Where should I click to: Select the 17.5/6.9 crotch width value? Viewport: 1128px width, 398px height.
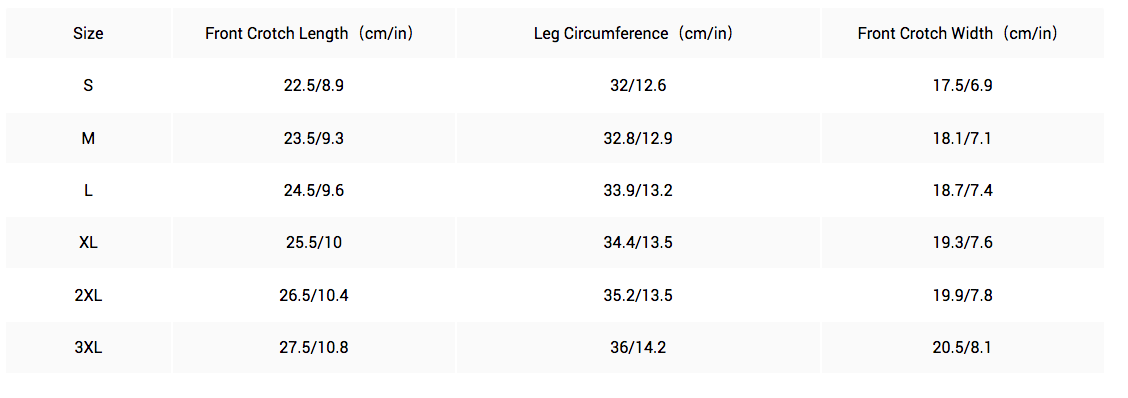tap(962, 86)
